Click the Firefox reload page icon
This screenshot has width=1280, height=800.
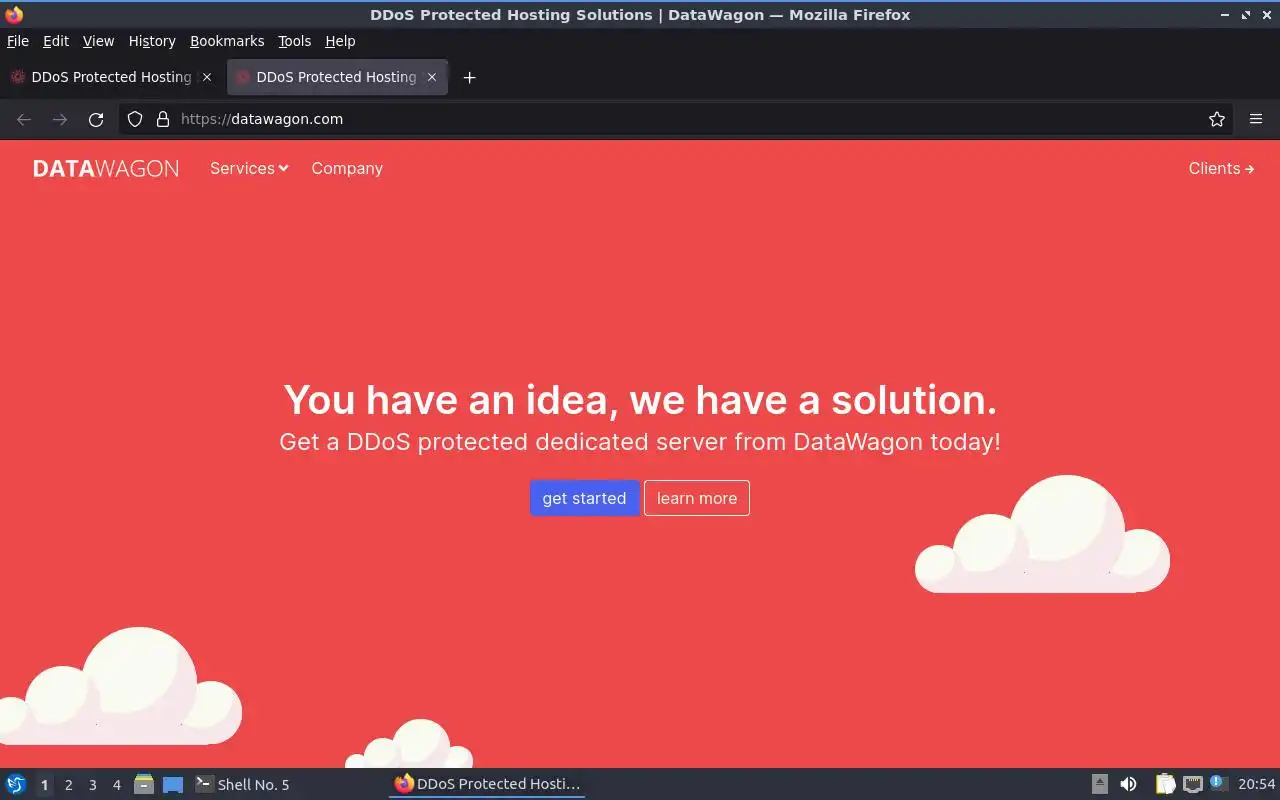pos(96,119)
